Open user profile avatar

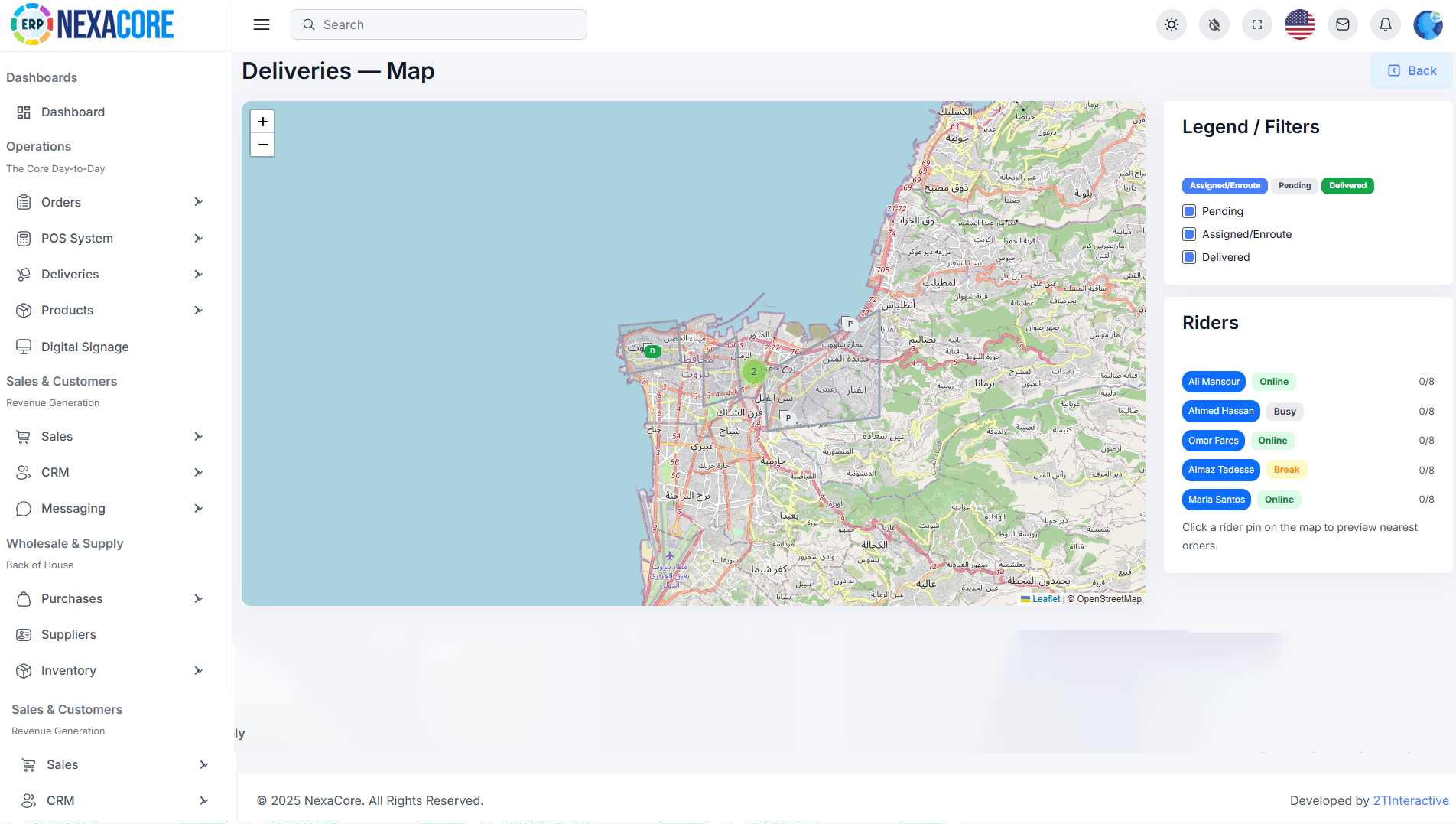(1428, 24)
